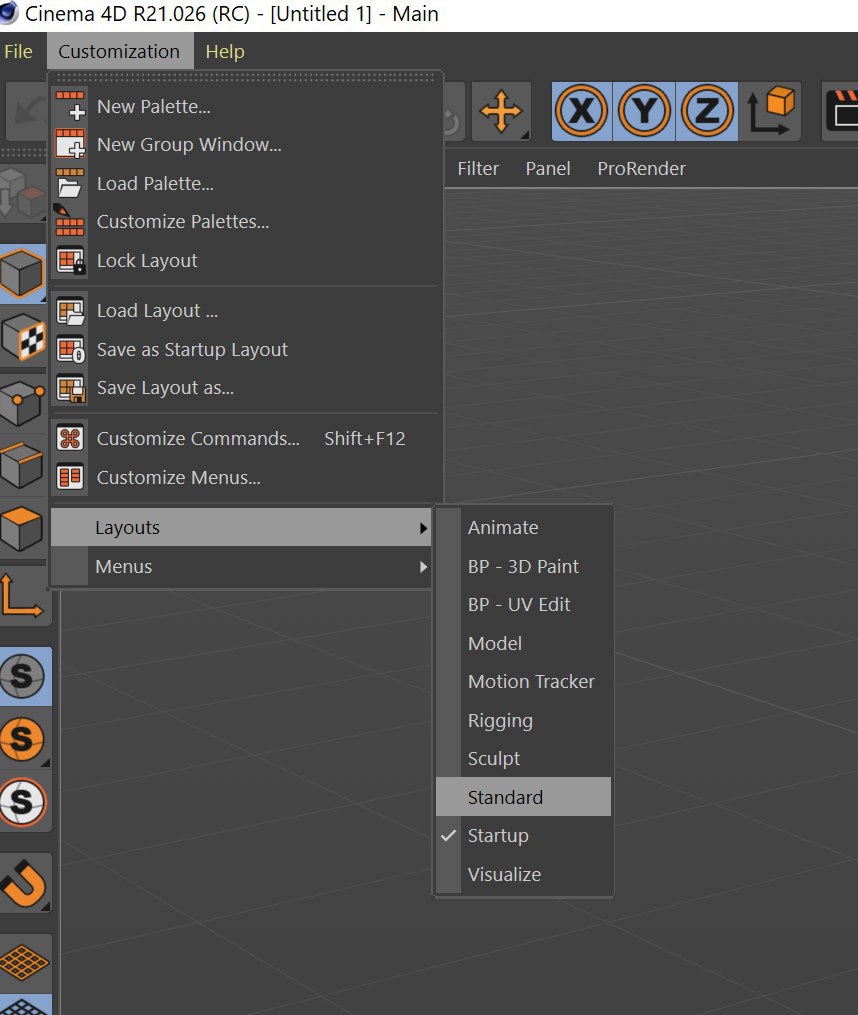Toggle coordinate system icon

770,111
